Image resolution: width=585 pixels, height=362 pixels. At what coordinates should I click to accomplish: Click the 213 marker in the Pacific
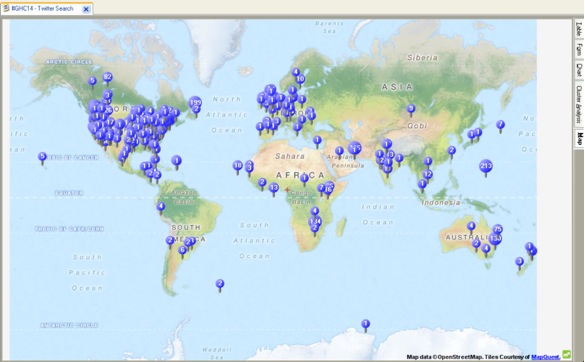[486, 166]
